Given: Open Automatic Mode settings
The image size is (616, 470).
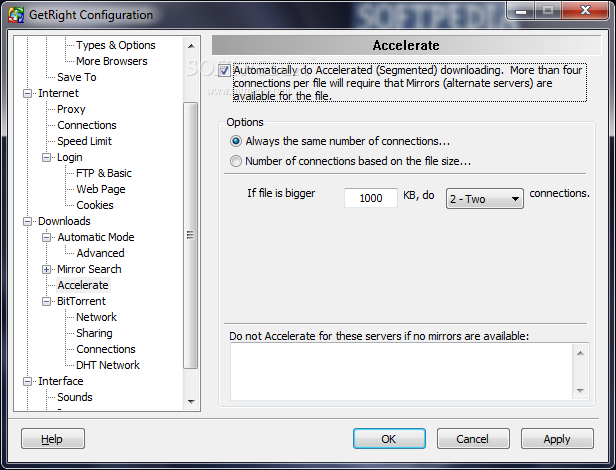Looking at the screenshot, I should coord(96,237).
